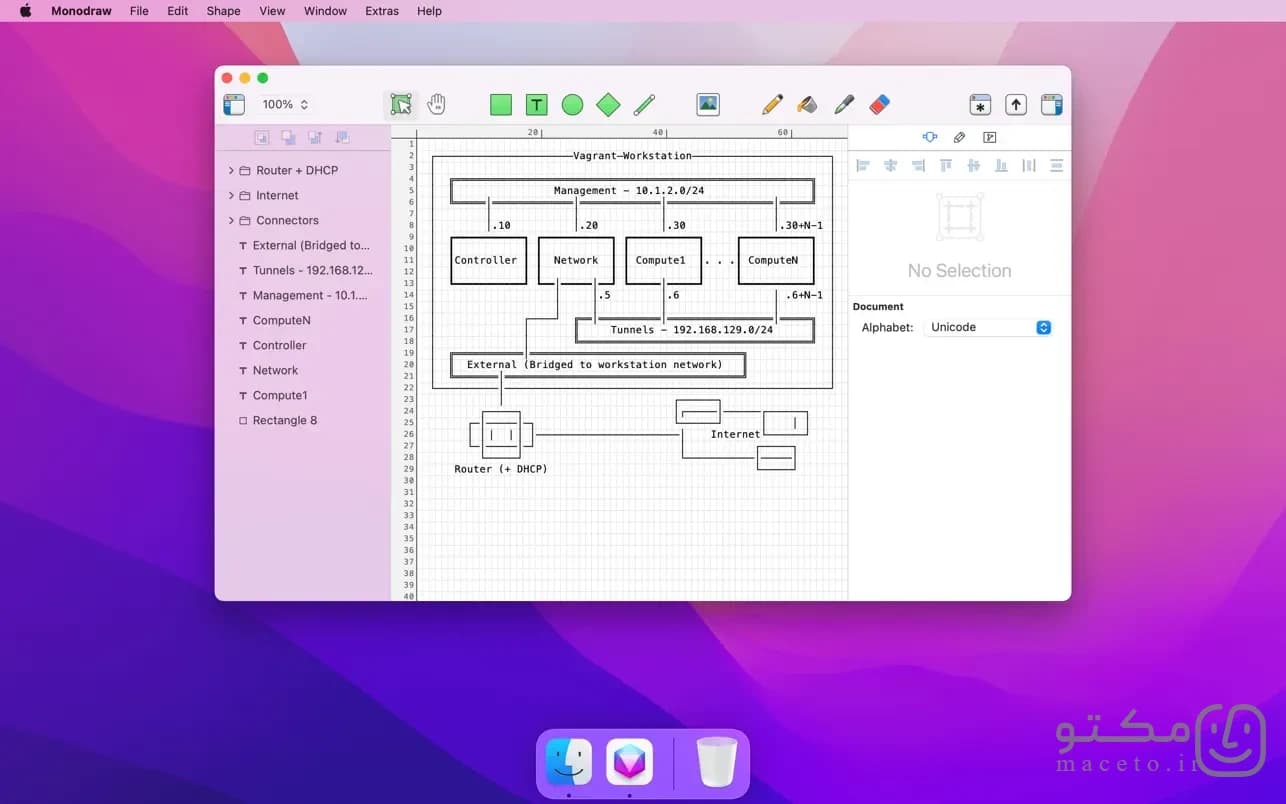Viewport: 1286px width, 804px height.
Task: Select the Diamond shape tool
Action: pyautogui.click(x=608, y=104)
